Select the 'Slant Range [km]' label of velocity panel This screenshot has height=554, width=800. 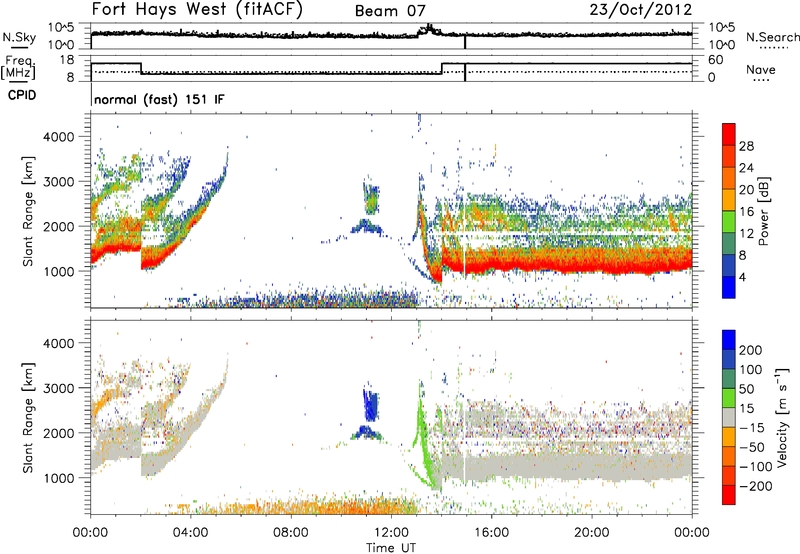click(x=28, y=417)
